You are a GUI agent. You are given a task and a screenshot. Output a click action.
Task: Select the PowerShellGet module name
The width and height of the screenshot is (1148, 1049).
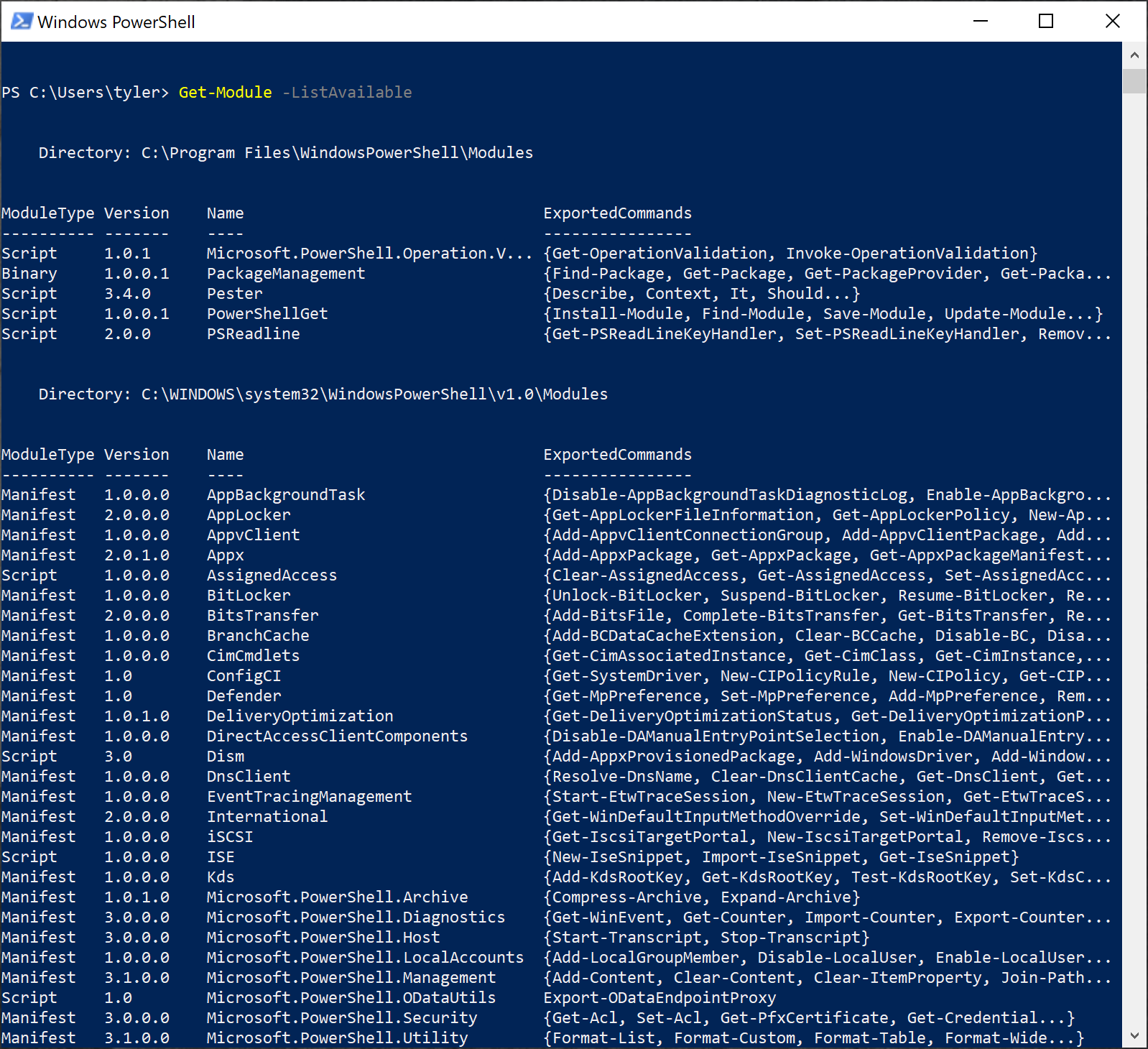point(267,313)
